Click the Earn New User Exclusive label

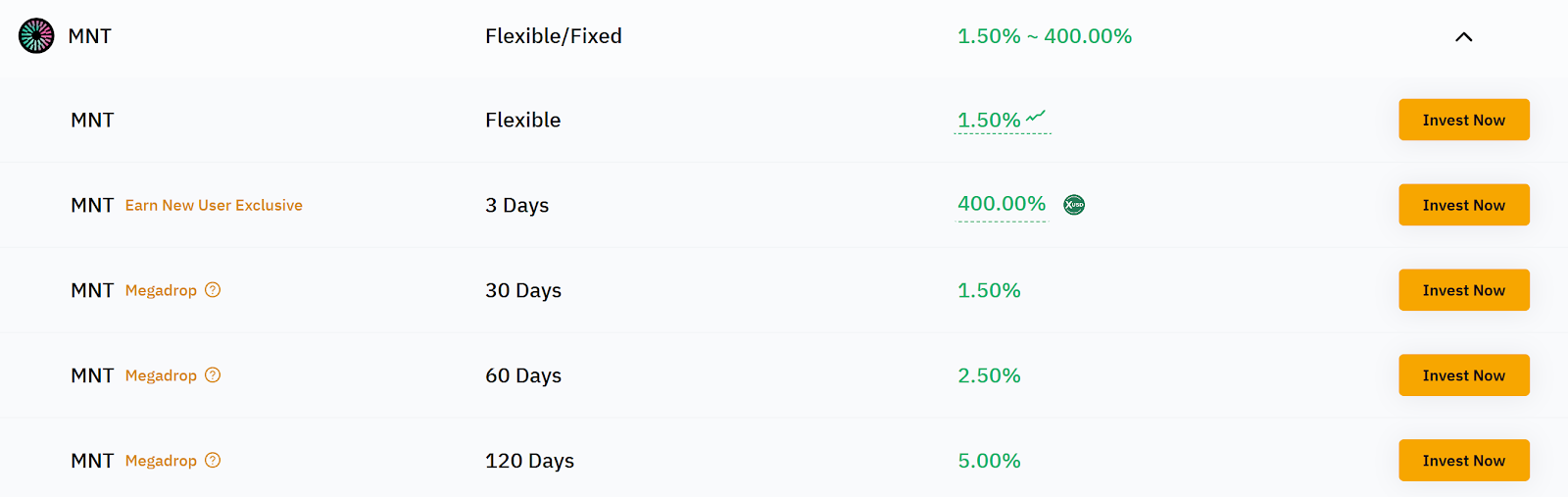pyautogui.click(x=214, y=206)
